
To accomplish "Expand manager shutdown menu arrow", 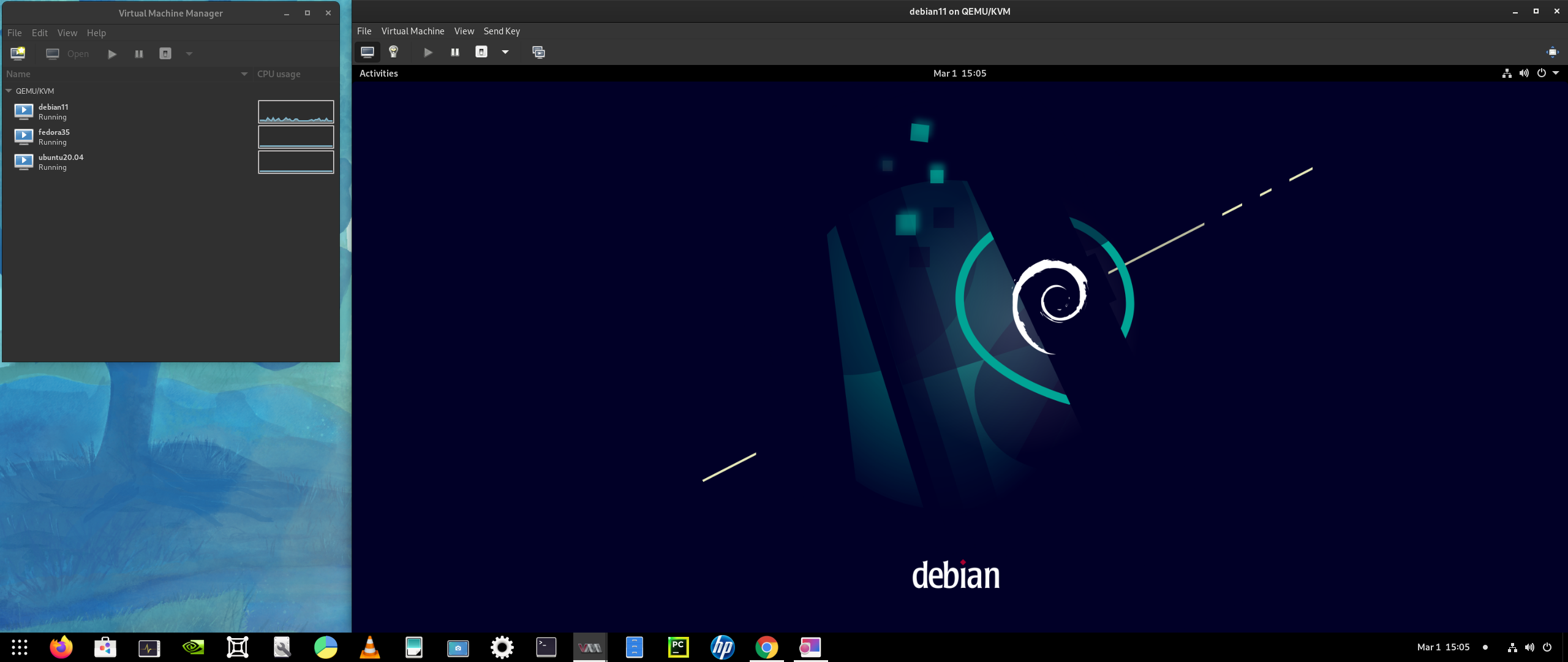I will [189, 54].
